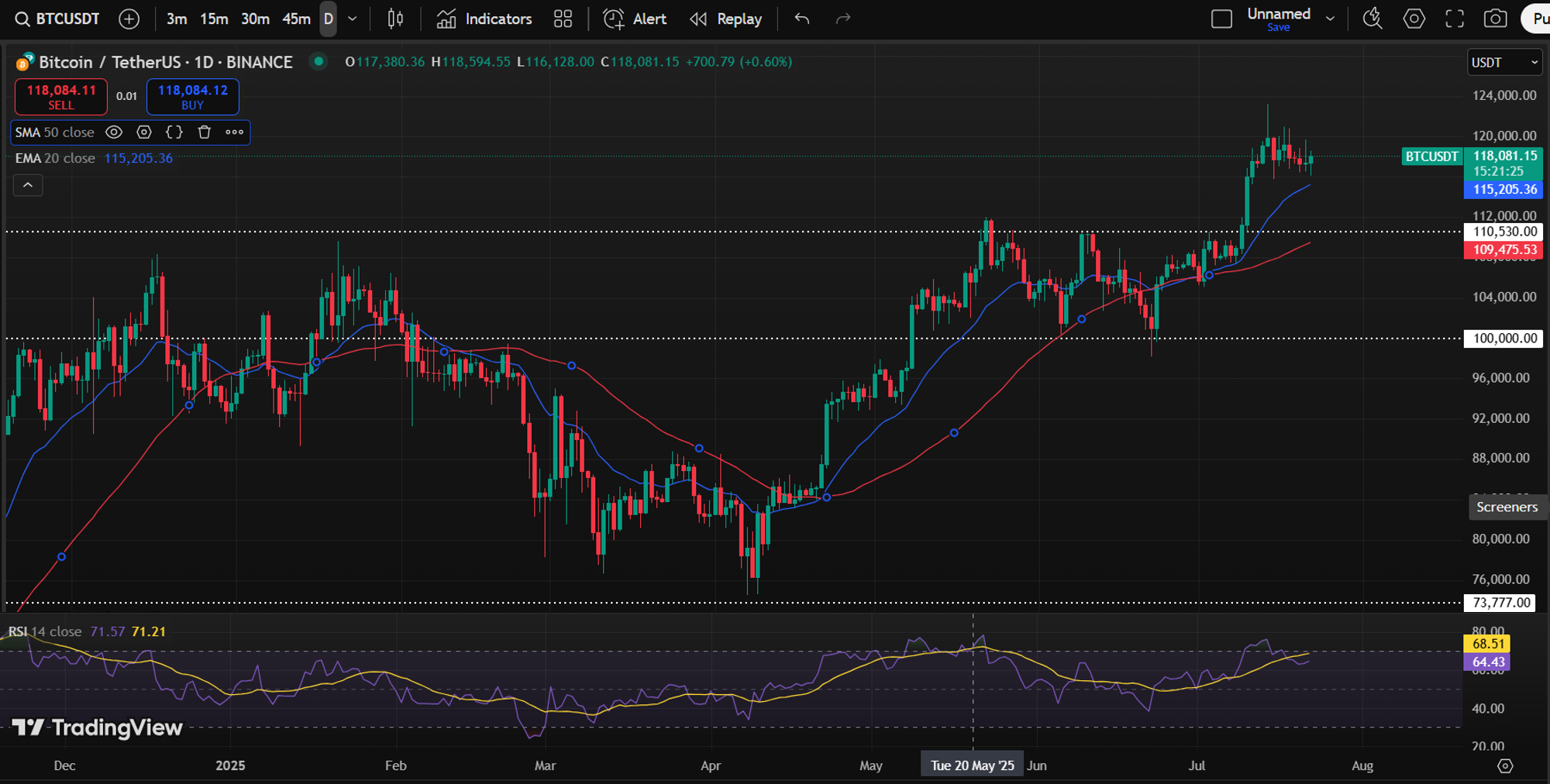
Task: Open the Indicators dialog
Action: (x=484, y=19)
